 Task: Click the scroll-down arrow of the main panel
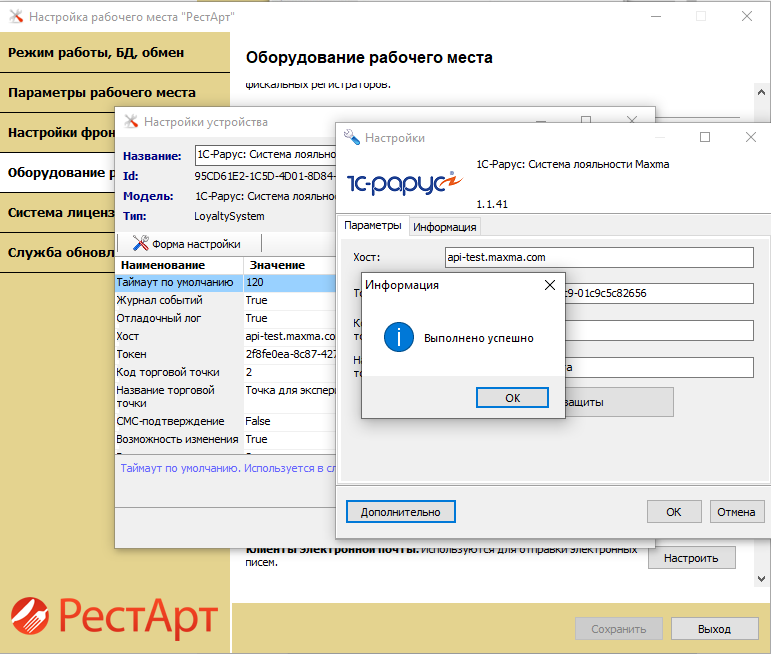(x=761, y=579)
